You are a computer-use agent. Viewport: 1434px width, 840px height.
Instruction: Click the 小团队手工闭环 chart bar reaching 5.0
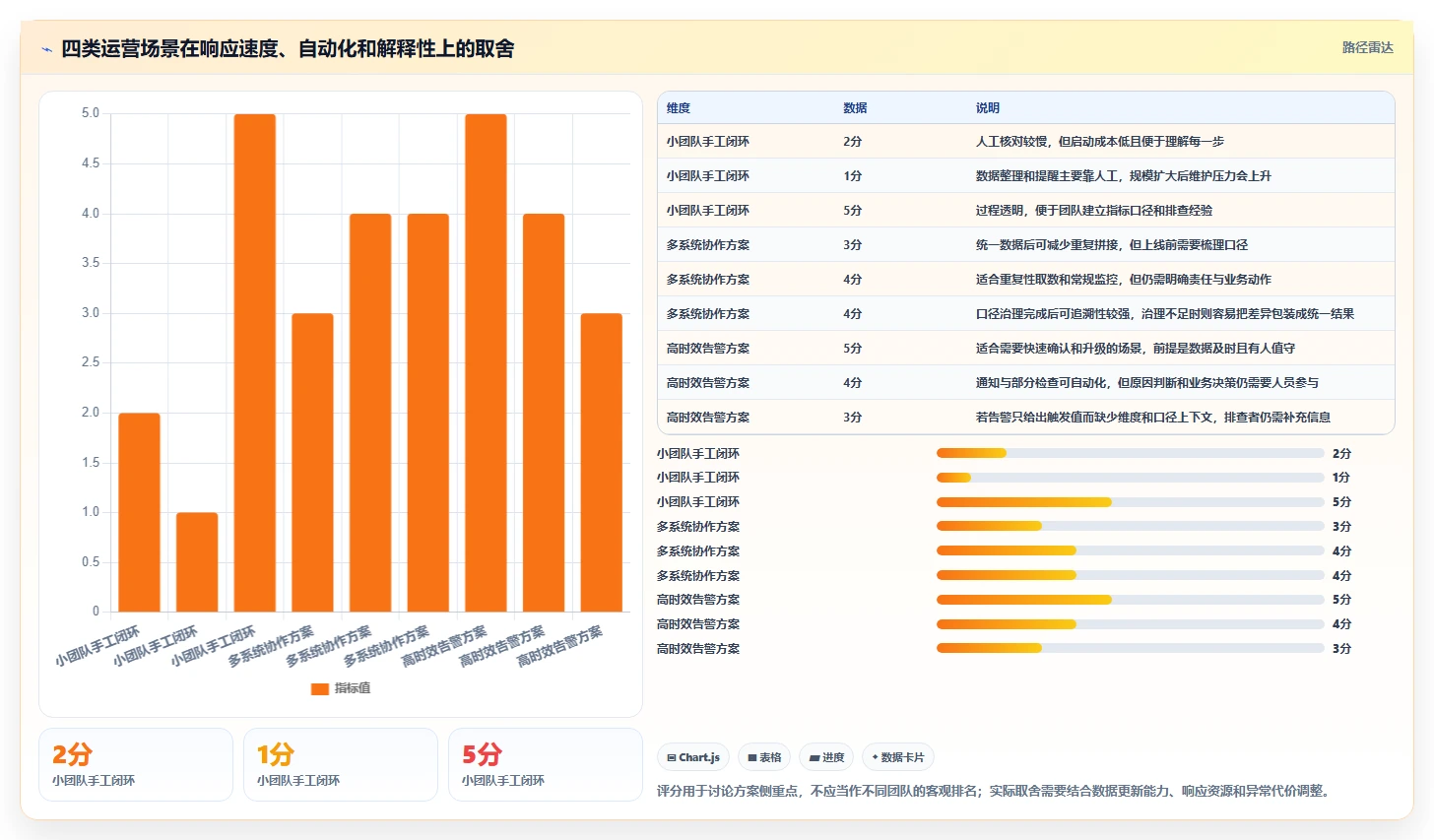(x=255, y=362)
